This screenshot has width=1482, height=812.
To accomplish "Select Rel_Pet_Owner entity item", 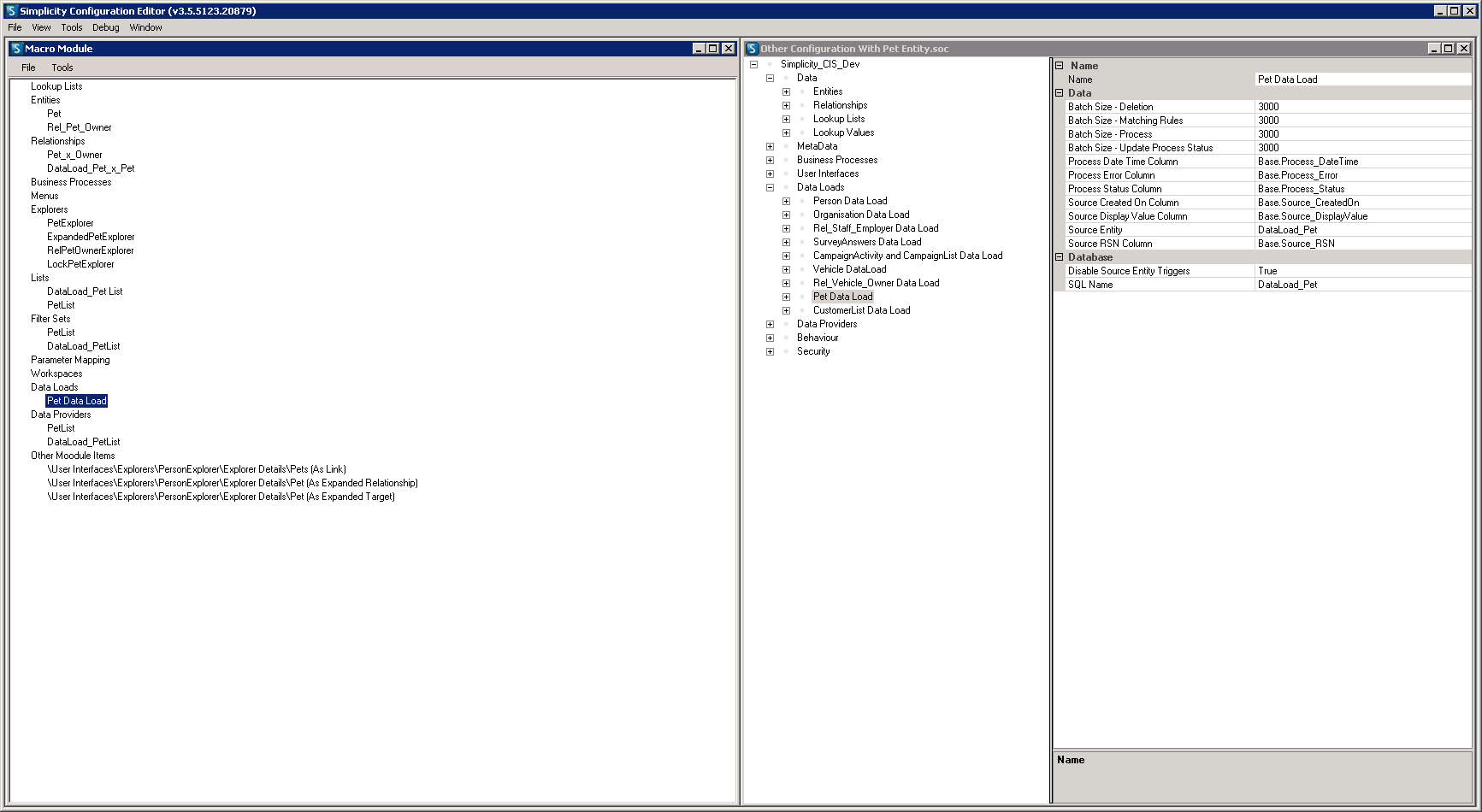I will click(80, 127).
